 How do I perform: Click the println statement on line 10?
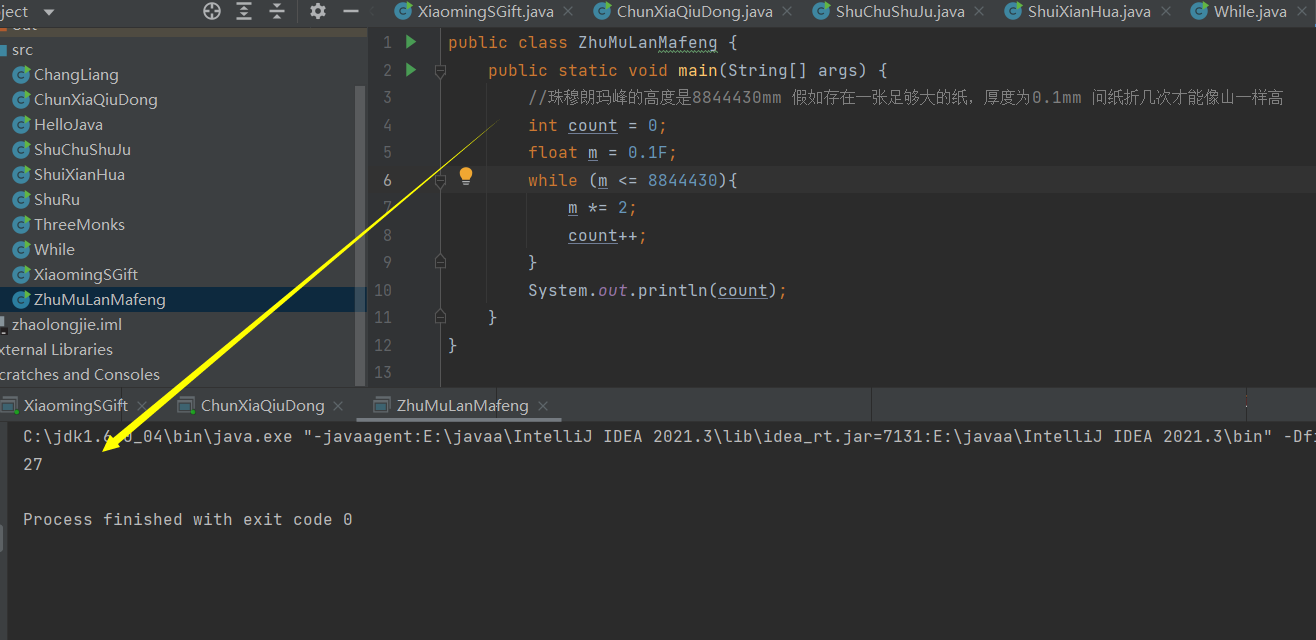point(658,291)
